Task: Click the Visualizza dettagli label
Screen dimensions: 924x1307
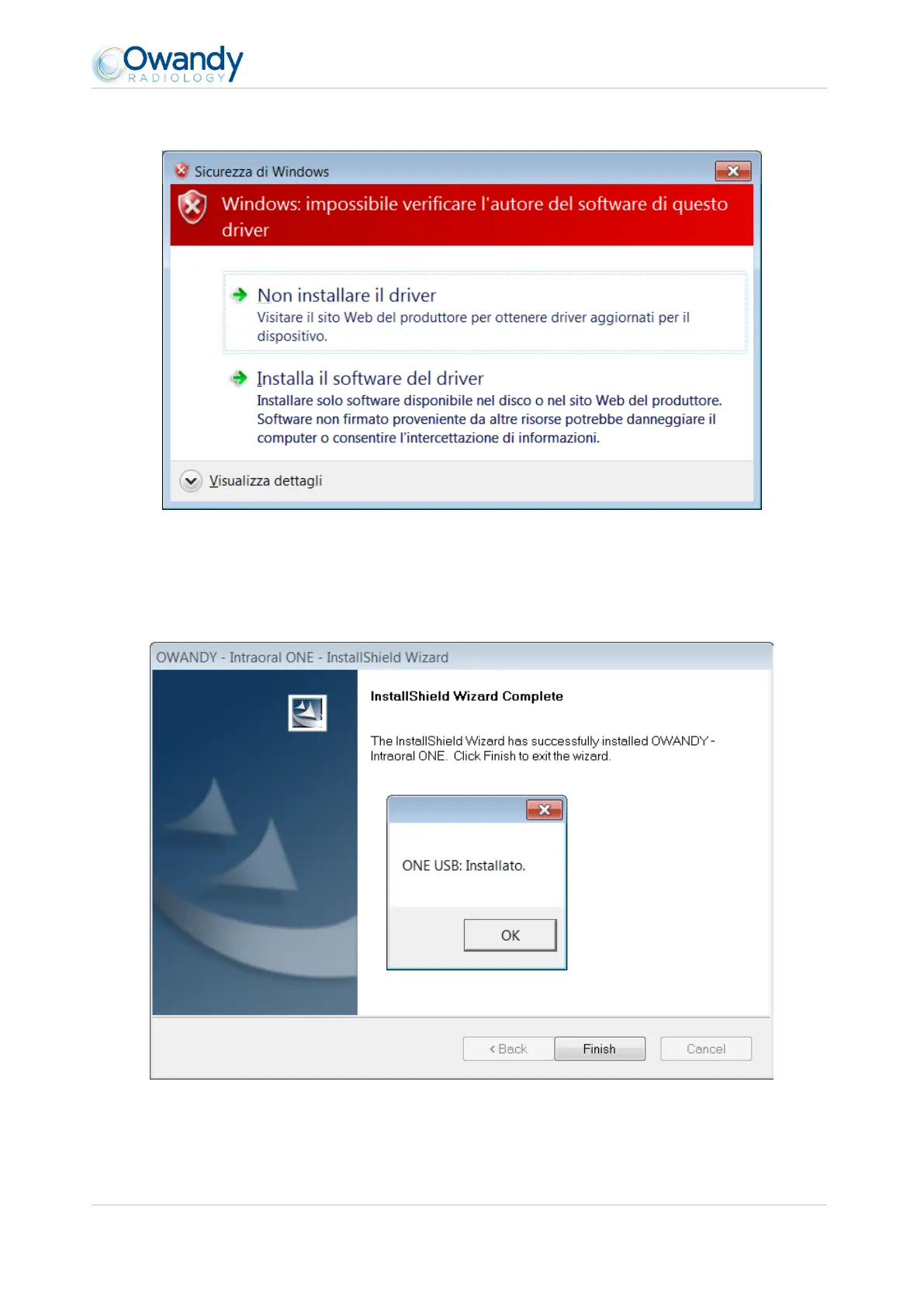Action: click(x=265, y=481)
